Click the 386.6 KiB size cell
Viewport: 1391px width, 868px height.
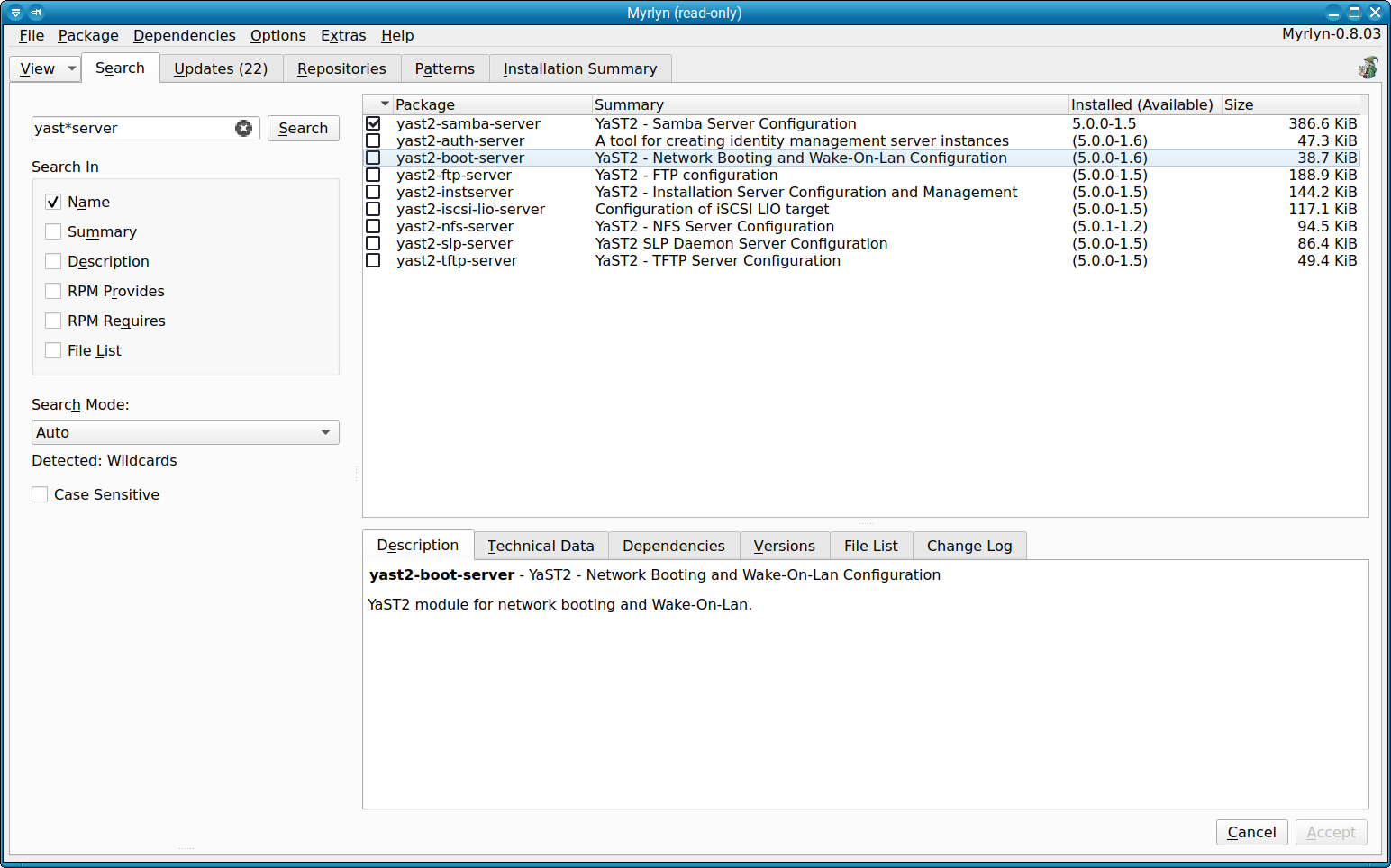[1323, 123]
